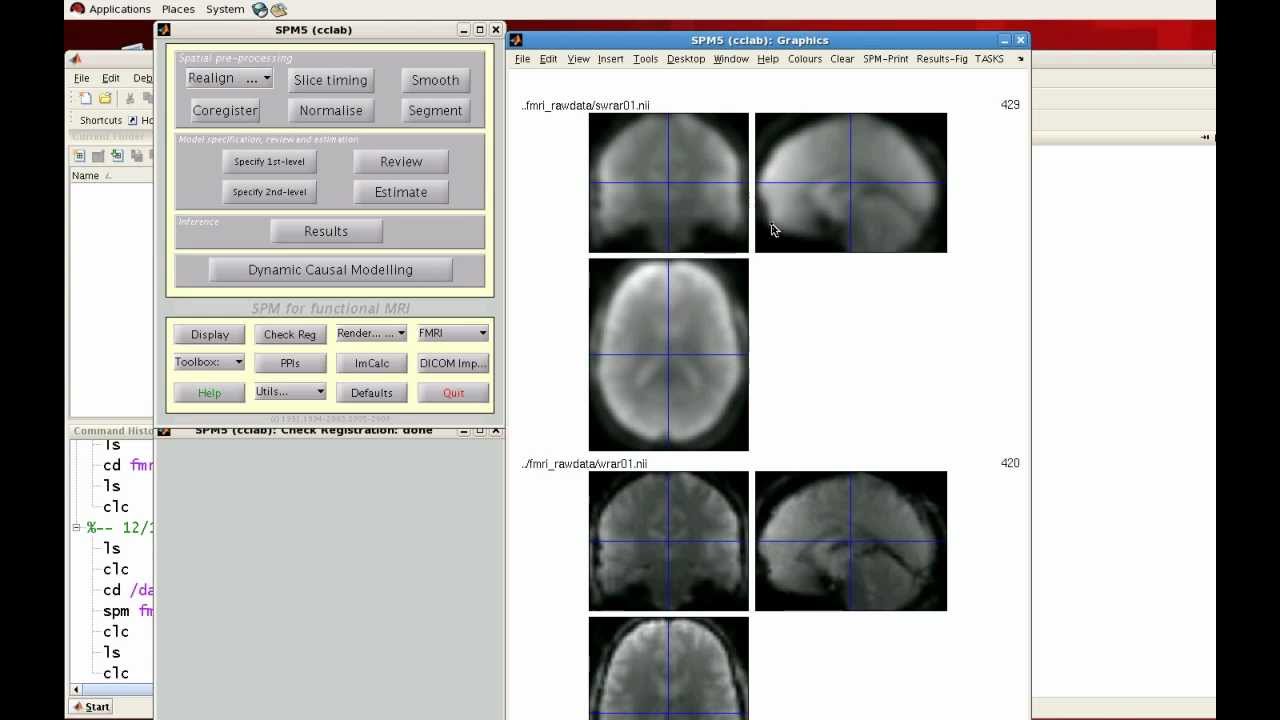
Task: Click Open folder icon in MATLAB toolbar
Action: tap(105, 98)
